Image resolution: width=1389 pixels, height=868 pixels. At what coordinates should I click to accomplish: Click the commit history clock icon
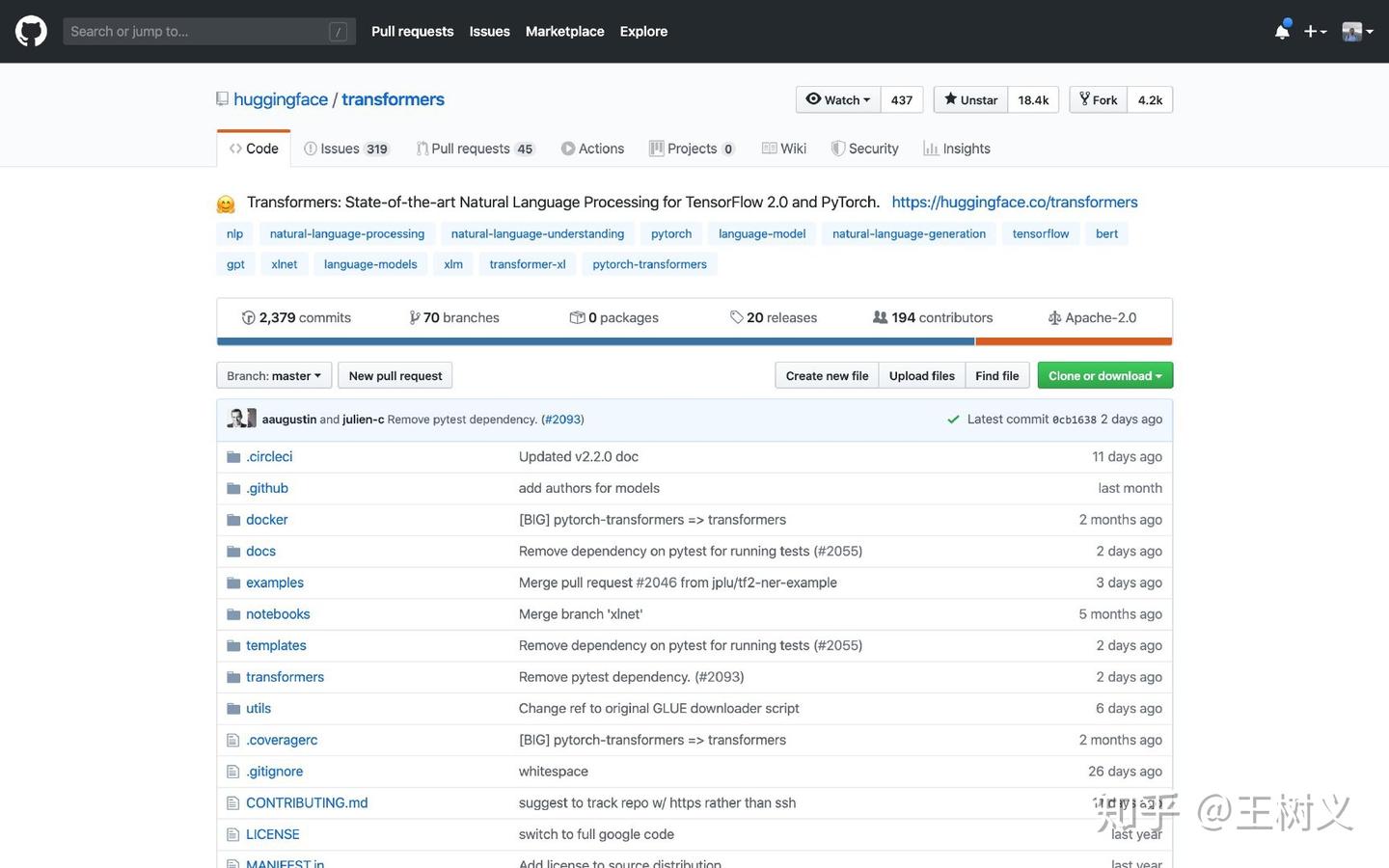[248, 317]
